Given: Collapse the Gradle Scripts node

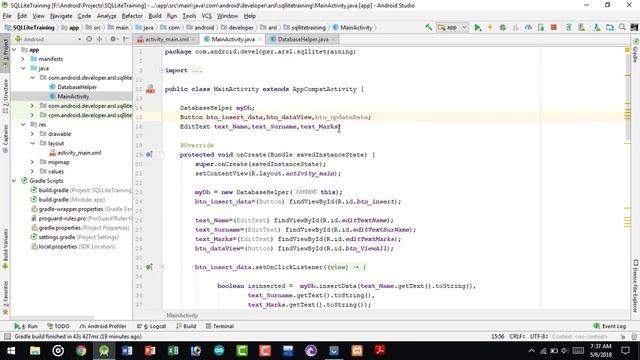Looking at the screenshot, I should [x=14, y=181].
